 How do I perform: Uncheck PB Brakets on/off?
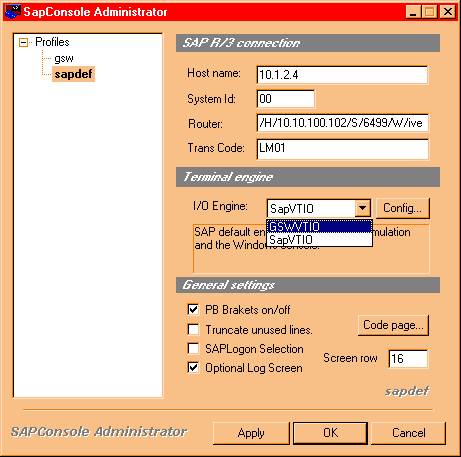tap(193, 309)
